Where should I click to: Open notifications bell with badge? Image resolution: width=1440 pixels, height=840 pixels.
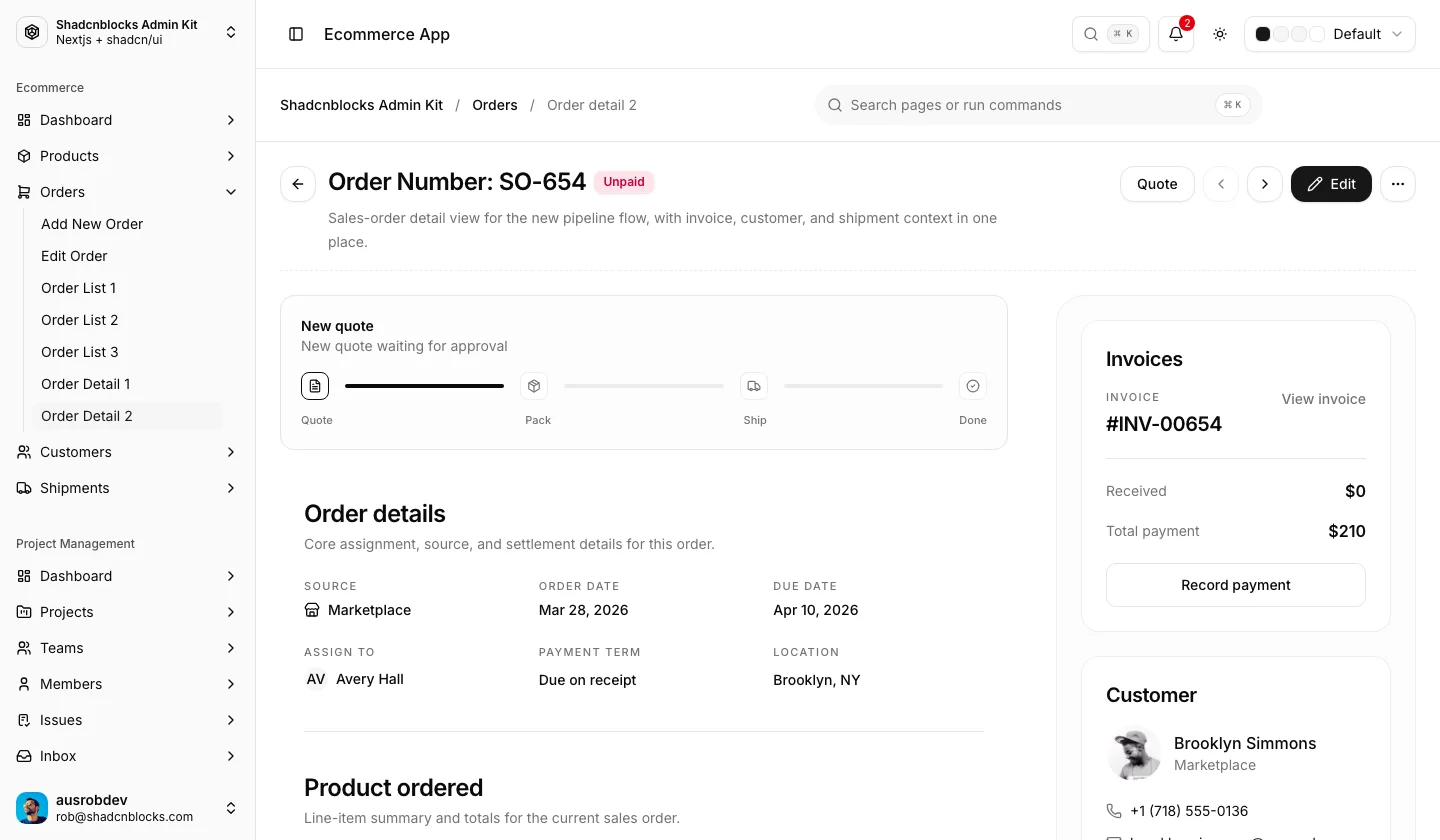[1176, 34]
